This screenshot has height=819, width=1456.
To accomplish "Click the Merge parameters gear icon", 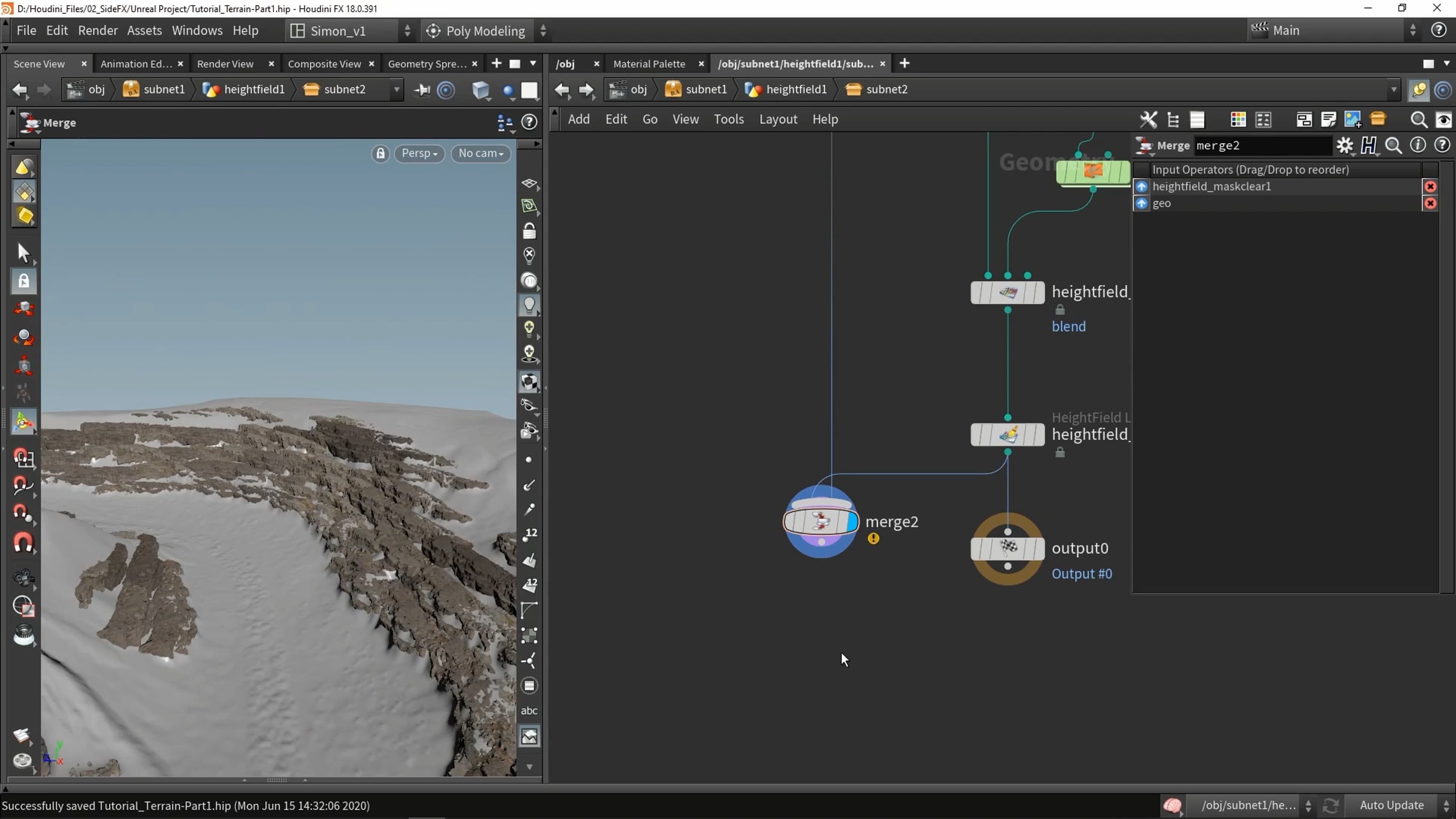I will (x=1345, y=146).
